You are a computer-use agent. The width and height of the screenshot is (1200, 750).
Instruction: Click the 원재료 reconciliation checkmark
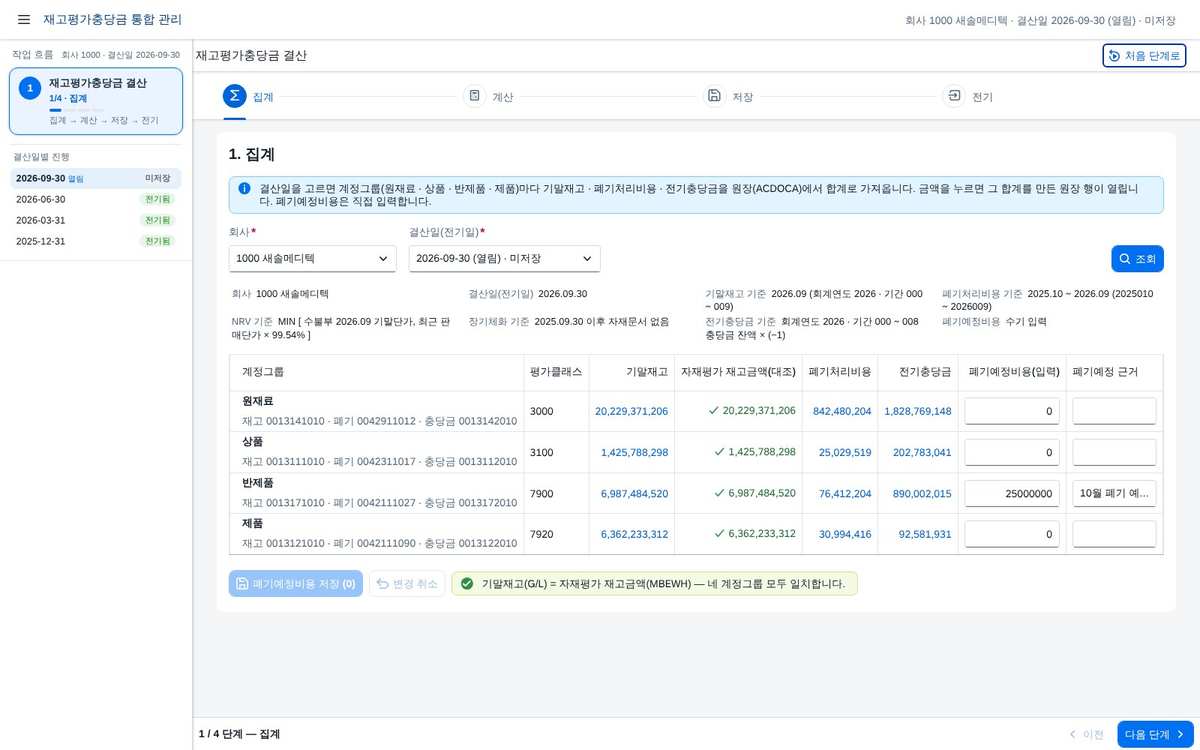[713, 410]
